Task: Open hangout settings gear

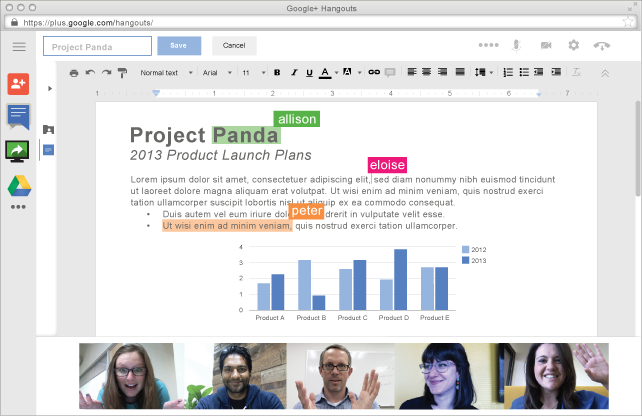Action: tap(574, 45)
